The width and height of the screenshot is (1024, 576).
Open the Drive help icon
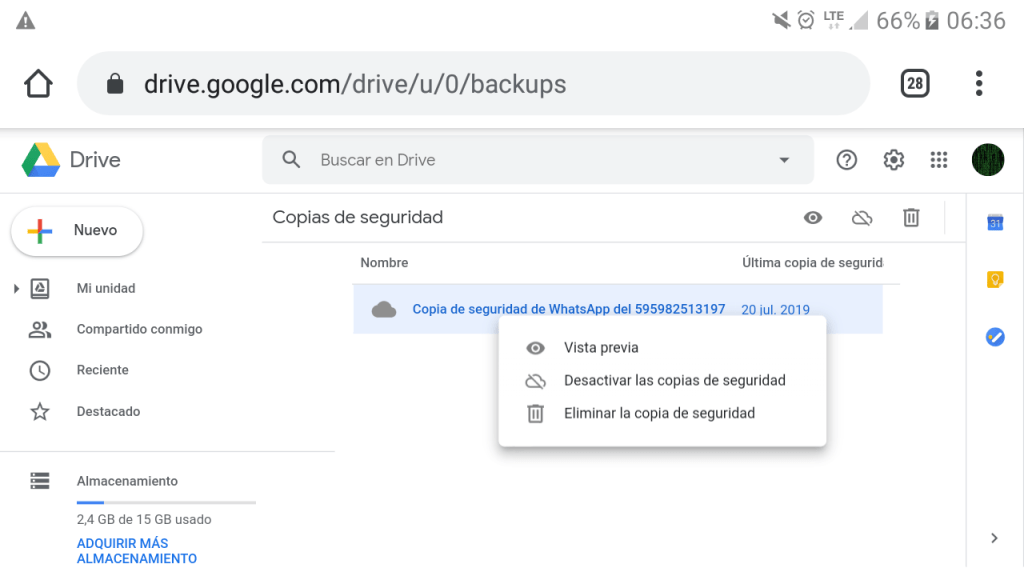click(847, 159)
